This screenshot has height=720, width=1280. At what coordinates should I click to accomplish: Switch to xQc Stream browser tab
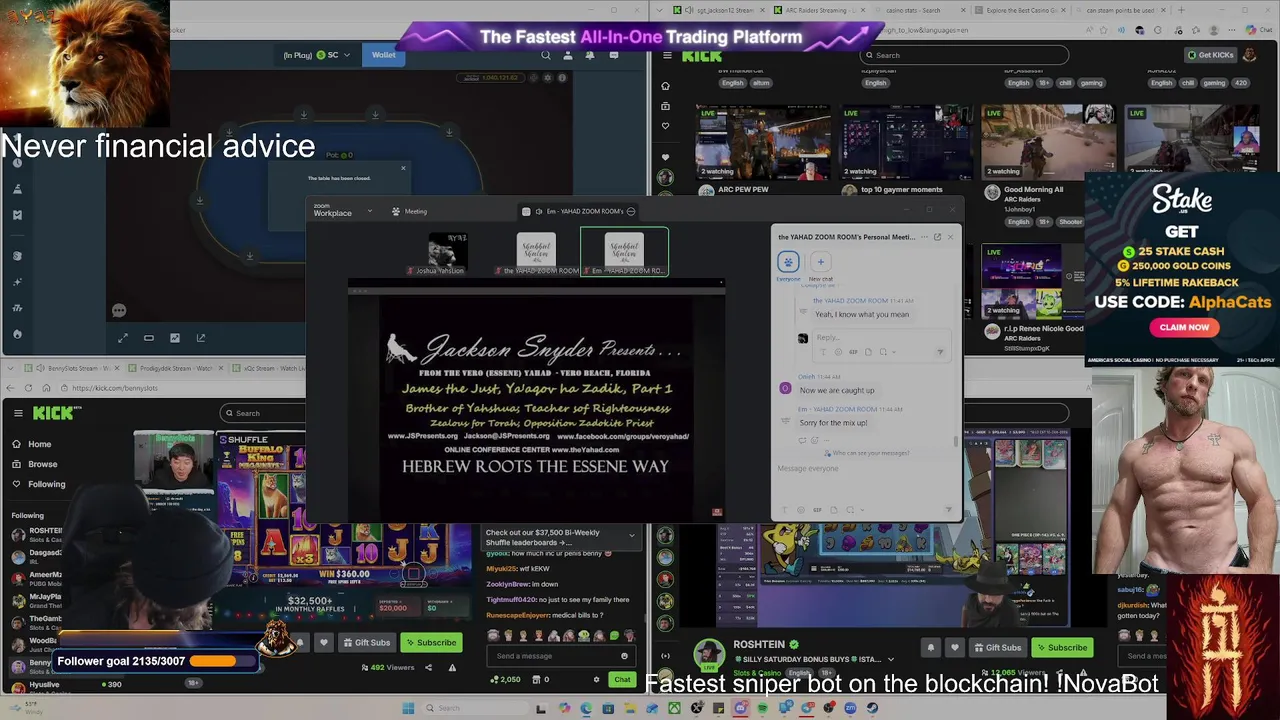click(268, 368)
